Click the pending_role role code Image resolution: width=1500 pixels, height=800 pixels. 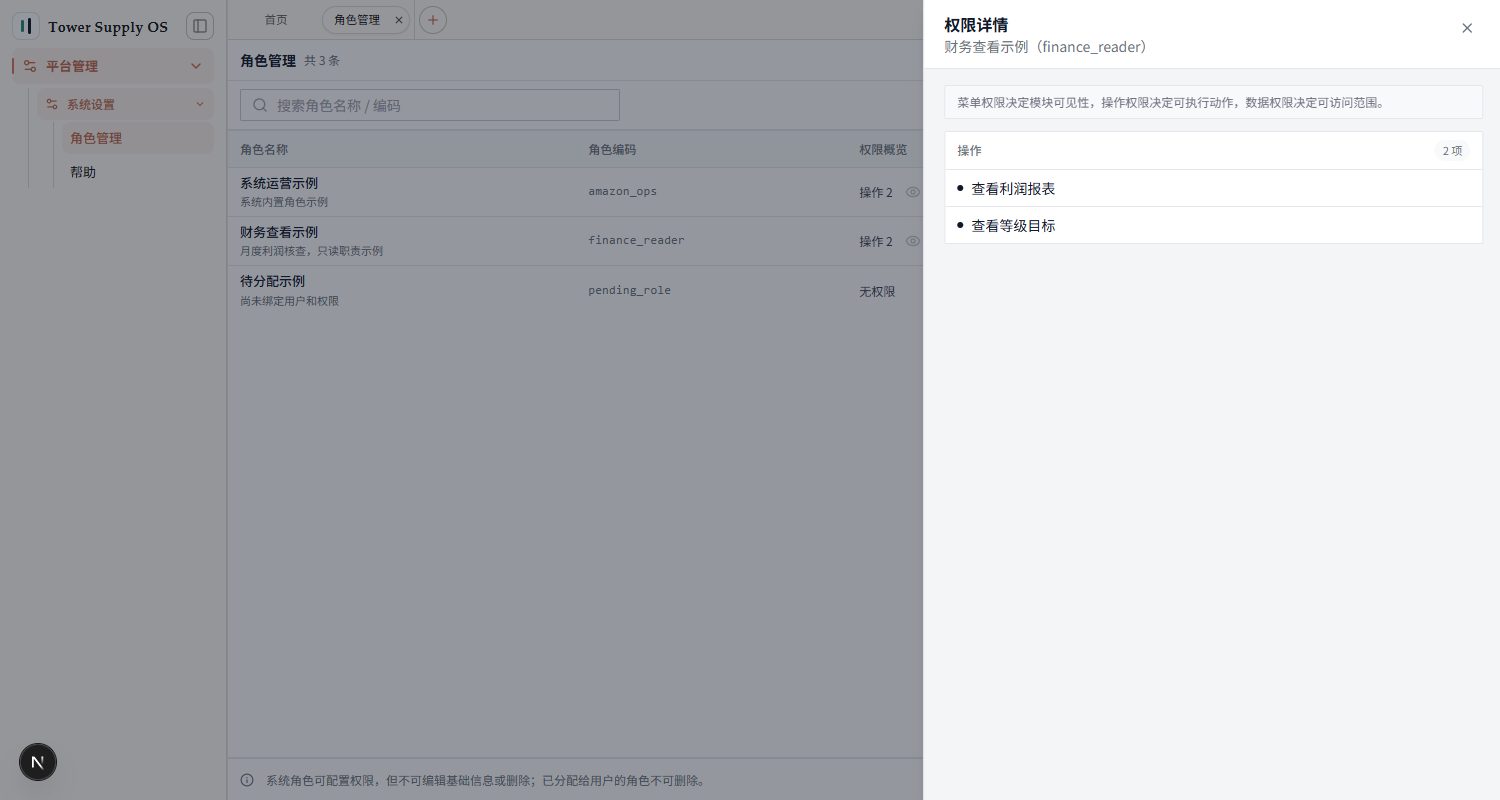[x=629, y=290]
